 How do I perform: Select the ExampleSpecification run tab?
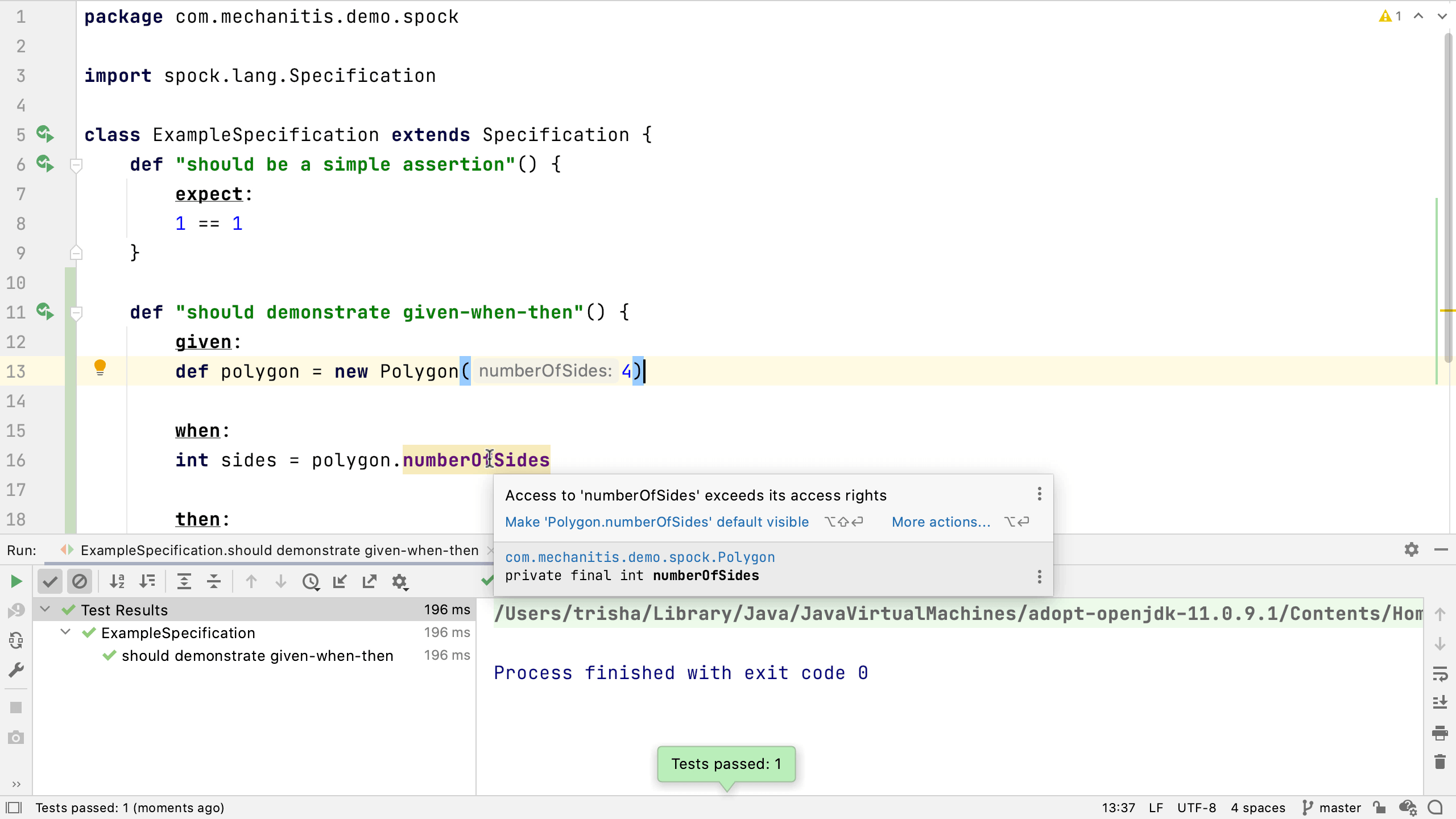(279, 550)
